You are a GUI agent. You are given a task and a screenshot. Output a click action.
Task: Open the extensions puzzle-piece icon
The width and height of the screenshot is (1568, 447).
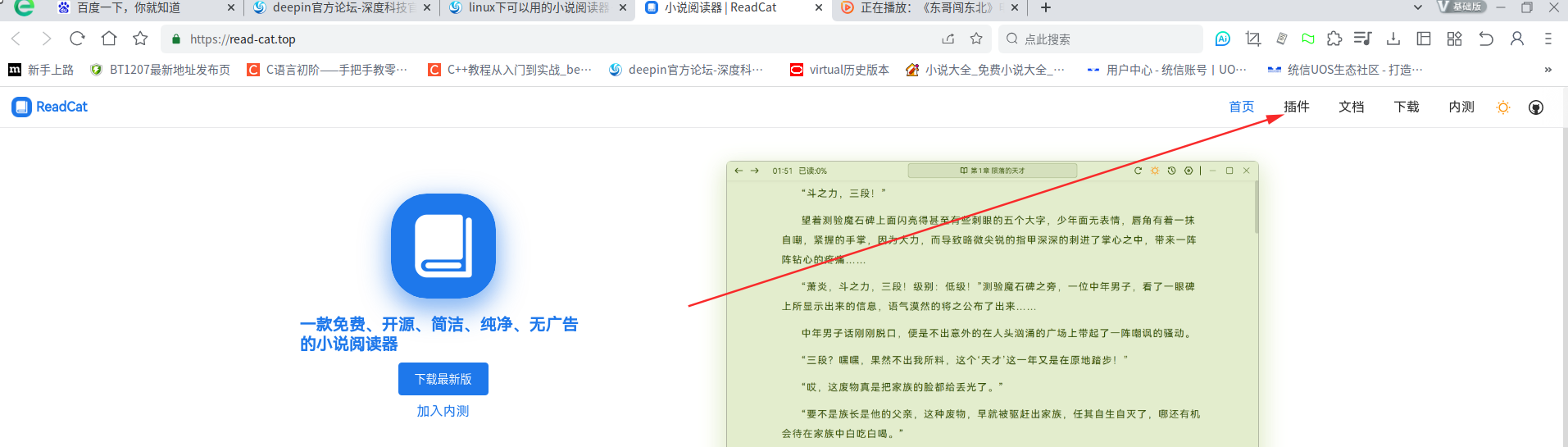(1334, 39)
